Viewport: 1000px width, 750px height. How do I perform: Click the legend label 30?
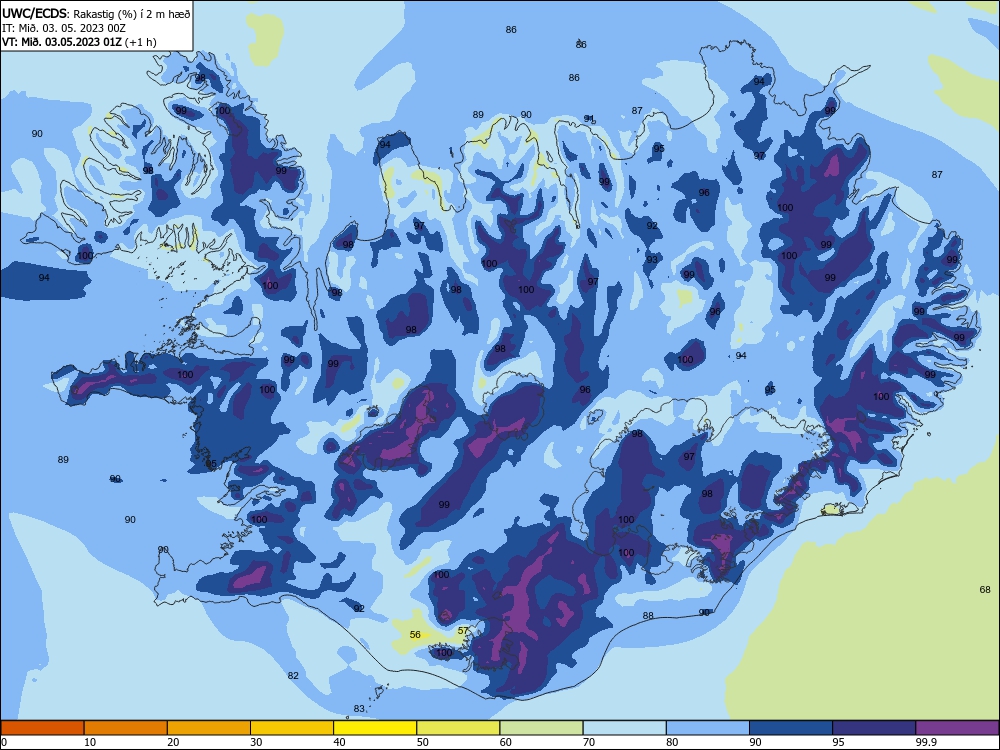coord(256,742)
